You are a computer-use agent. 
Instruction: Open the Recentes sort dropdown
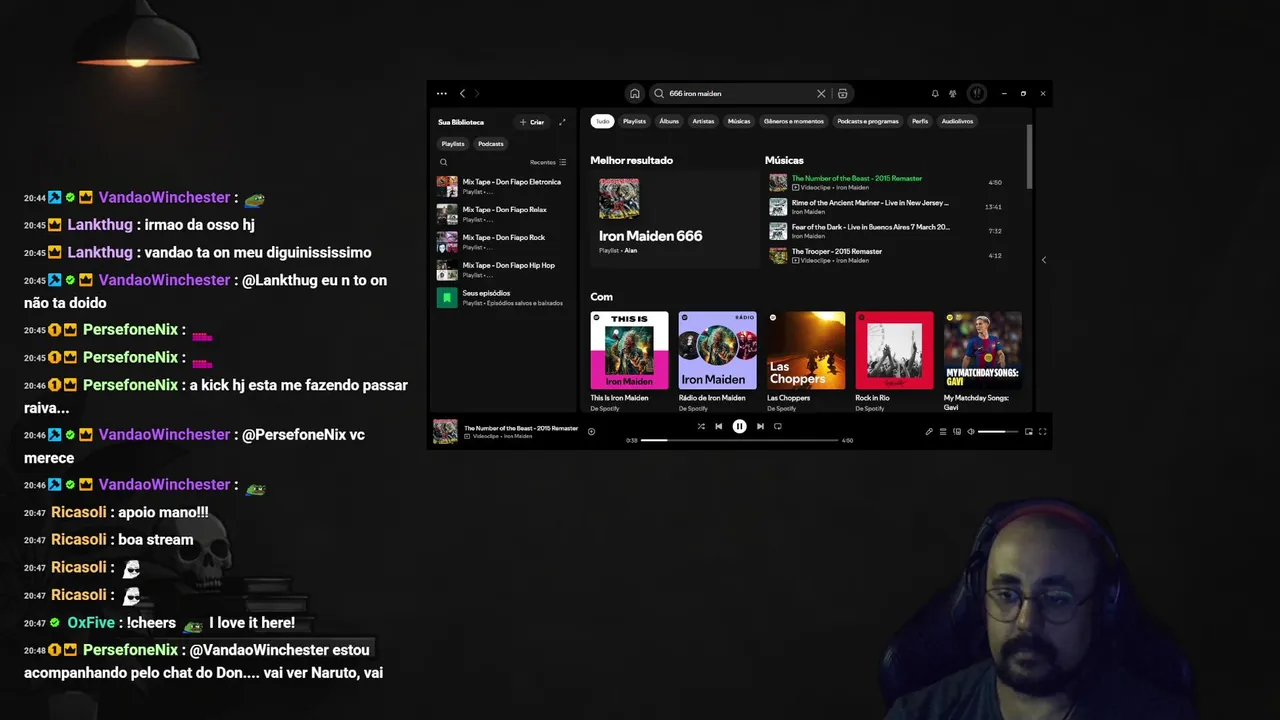pyautogui.click(x=548, y=162)
